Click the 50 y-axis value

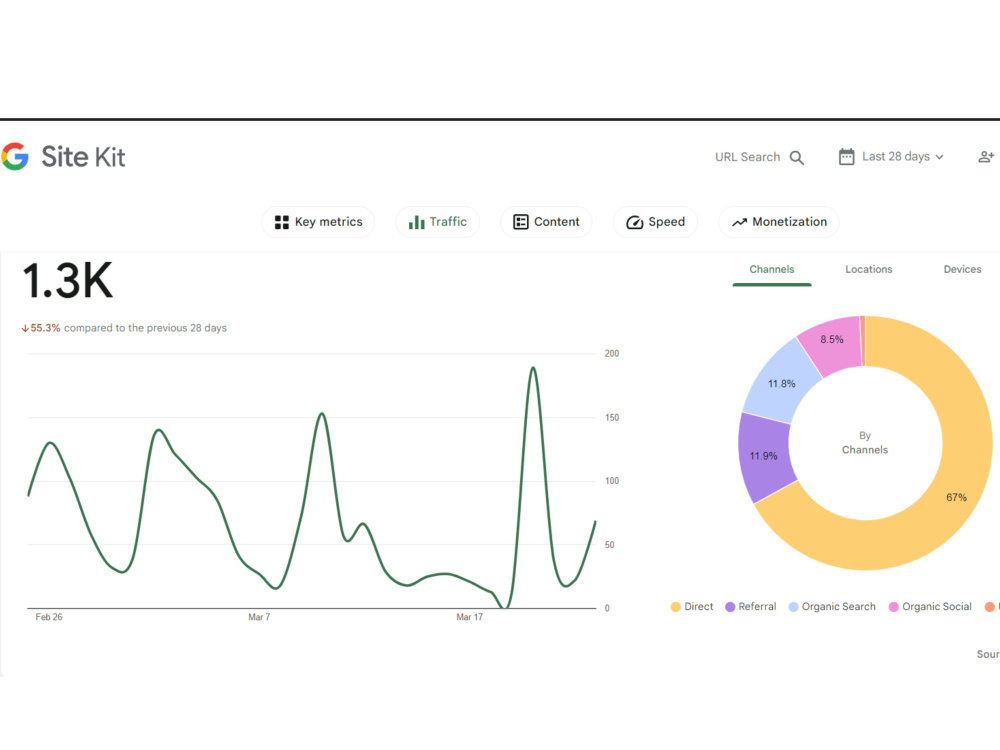click(x=610, y=545)
